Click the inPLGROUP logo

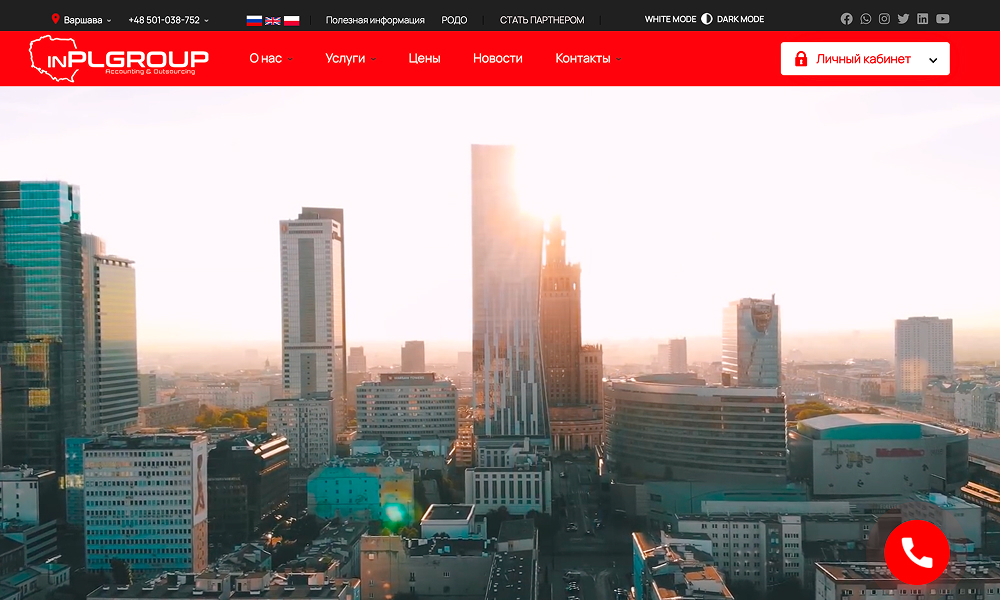point(119,58)
